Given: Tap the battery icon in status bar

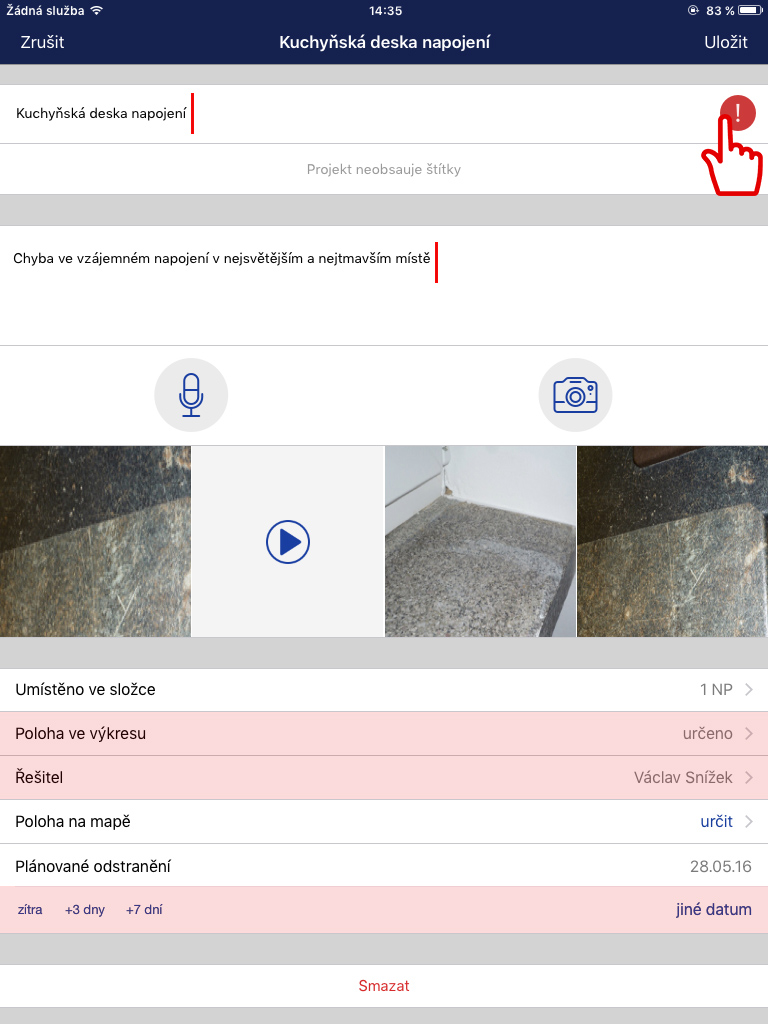Looking at the screenshot, I should tap(750, 10).
